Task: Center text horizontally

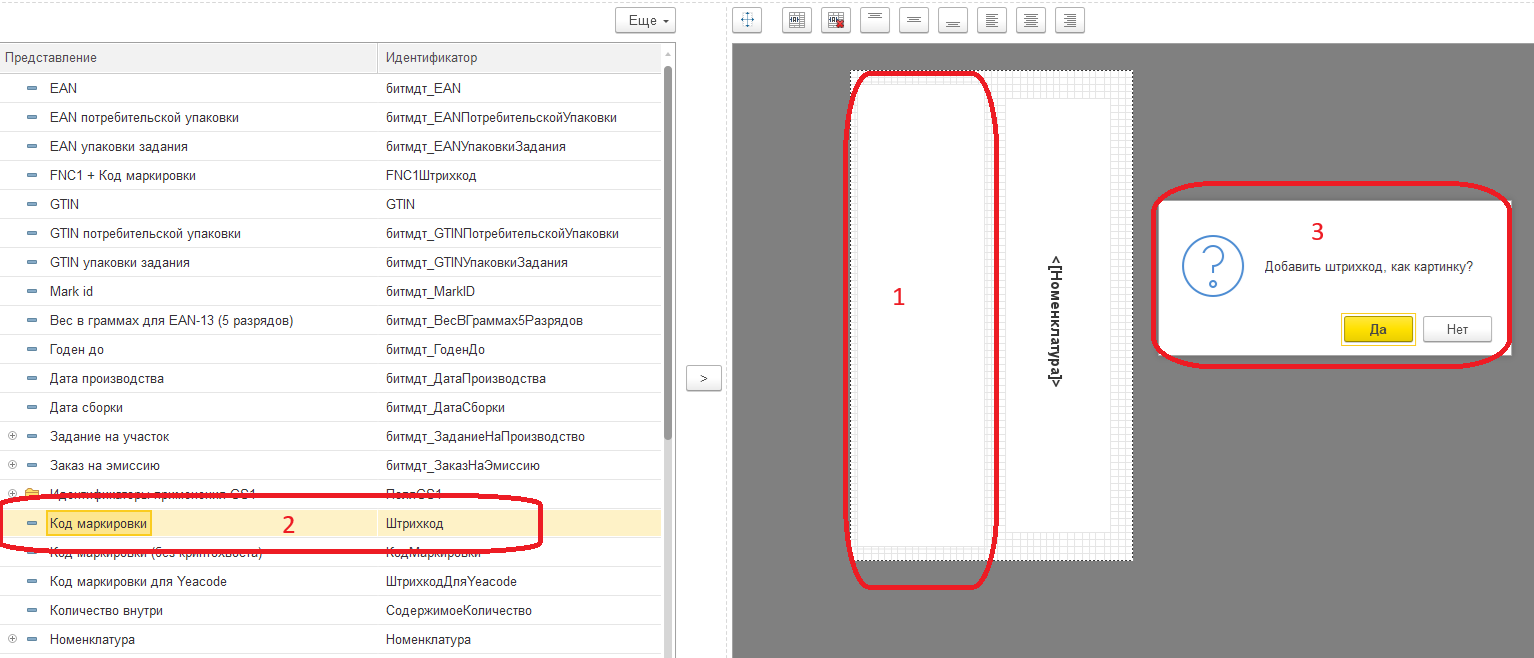Action: click(1031, 20)
